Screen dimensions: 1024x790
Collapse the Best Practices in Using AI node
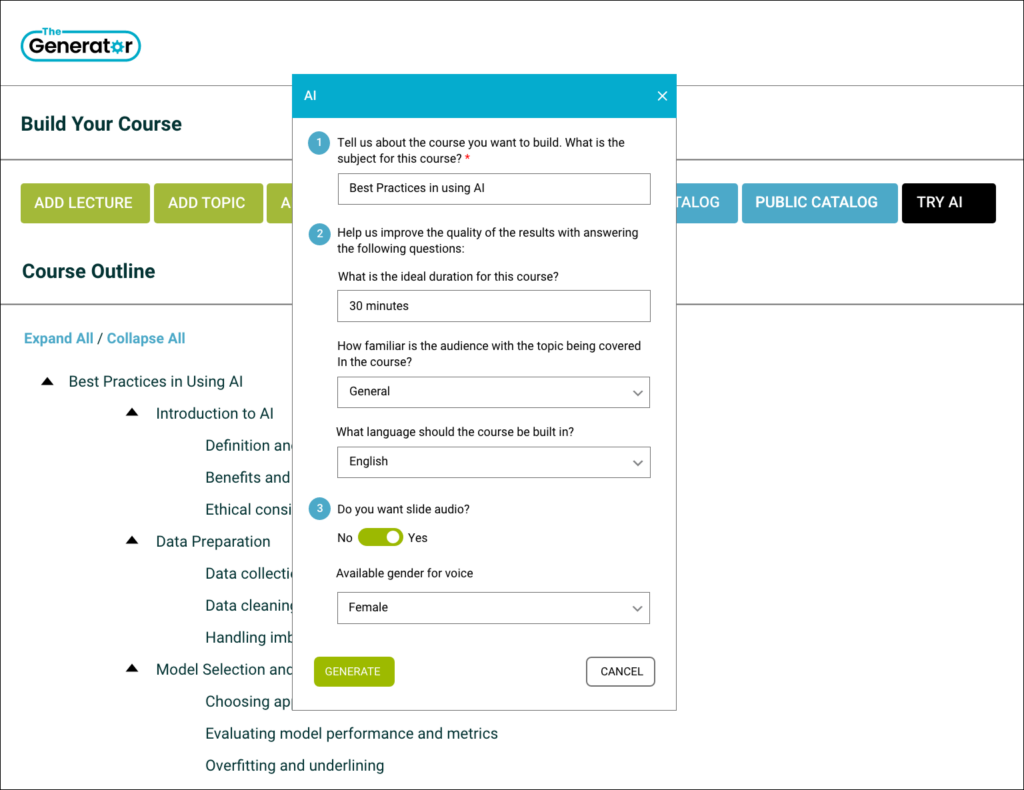pos(46,382)
